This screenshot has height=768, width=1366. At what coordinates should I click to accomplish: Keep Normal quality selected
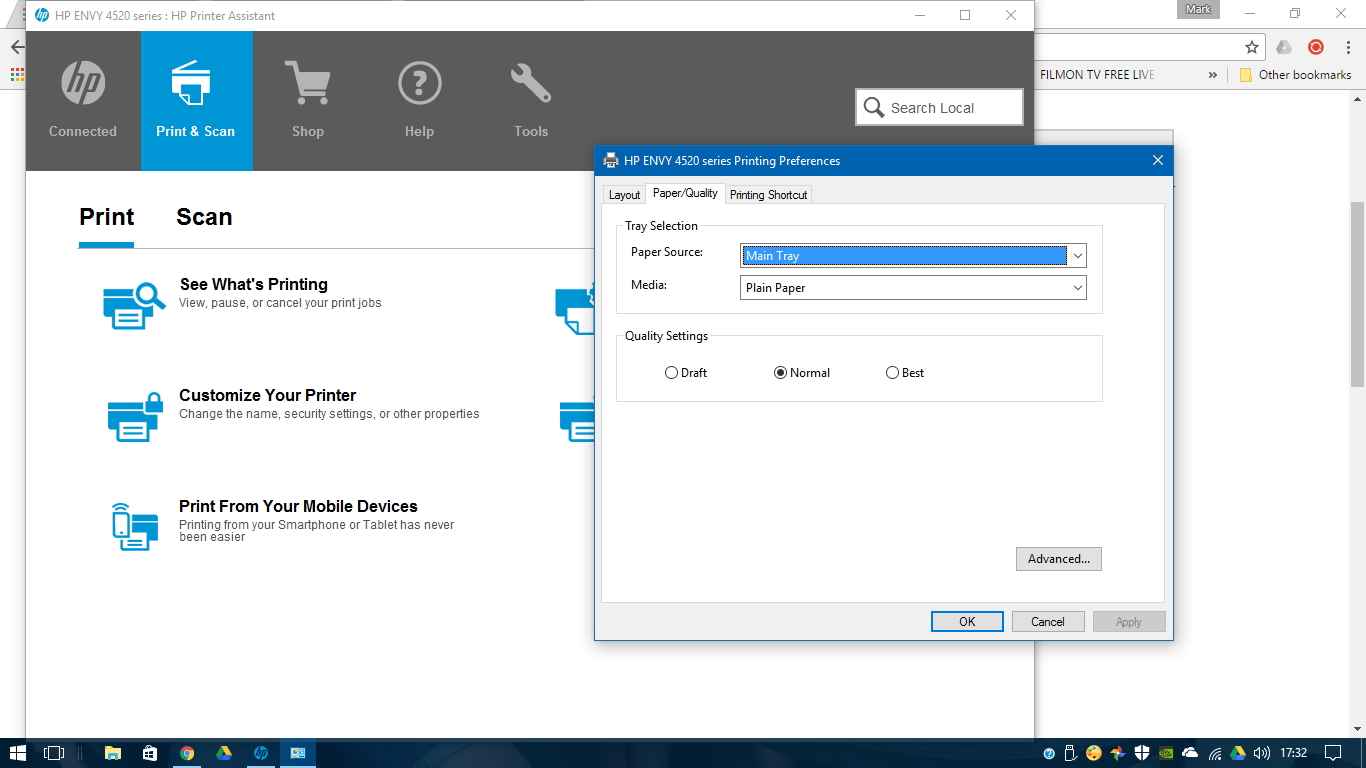(x=780, y=372)
